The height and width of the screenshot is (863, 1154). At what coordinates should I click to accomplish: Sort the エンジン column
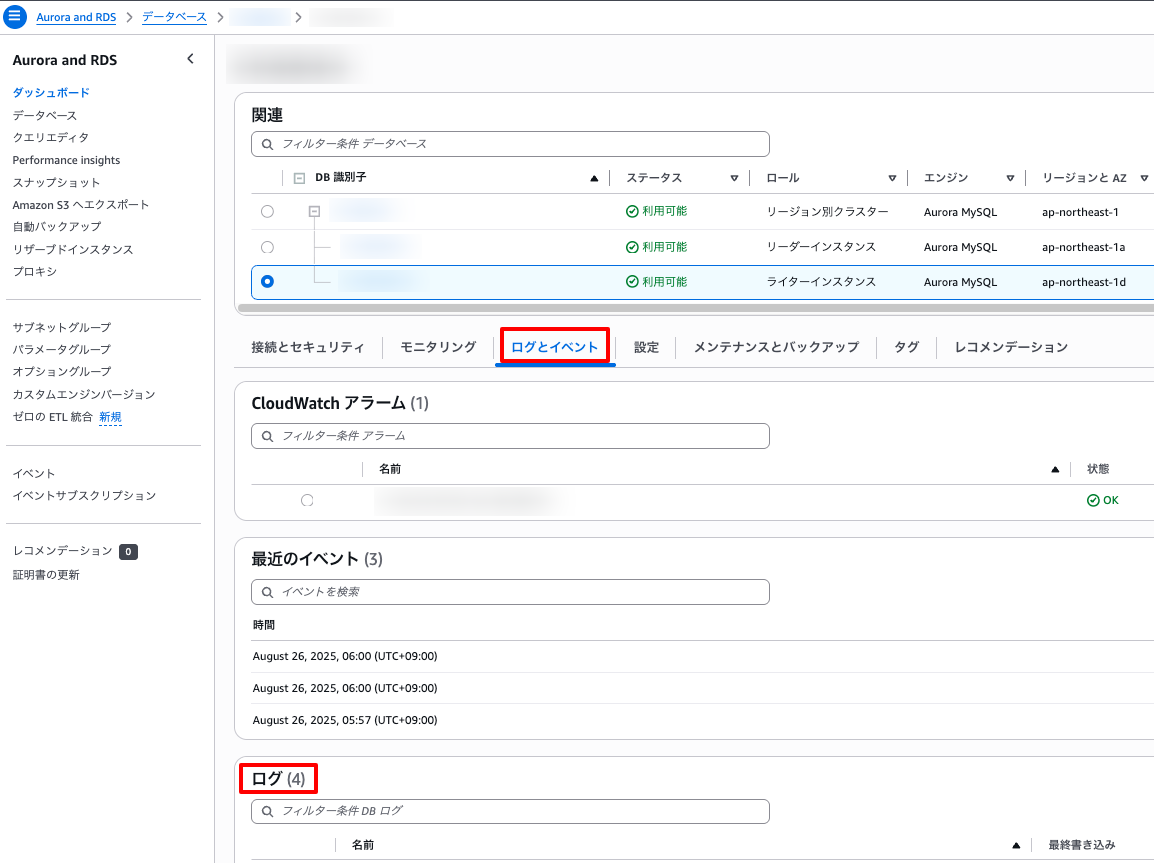1010,178
